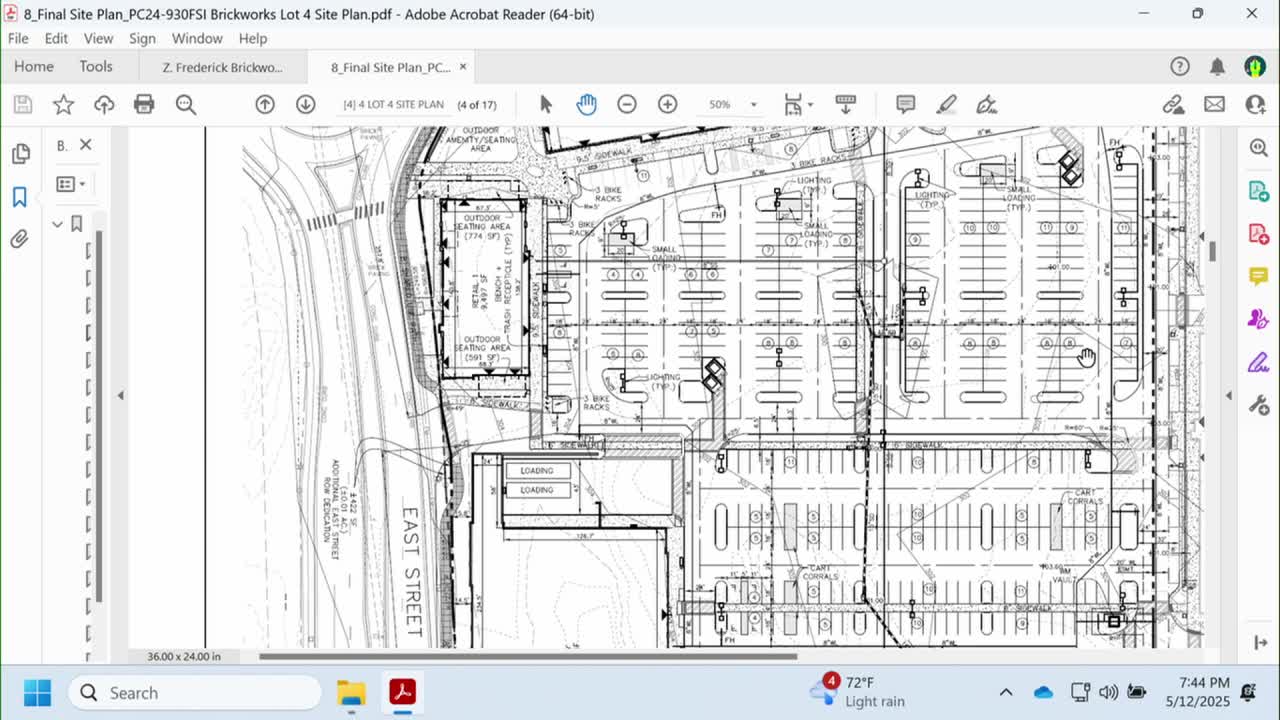
Task: Open Create PDF tool in right pane
Action: click(x=1259, y=233)
